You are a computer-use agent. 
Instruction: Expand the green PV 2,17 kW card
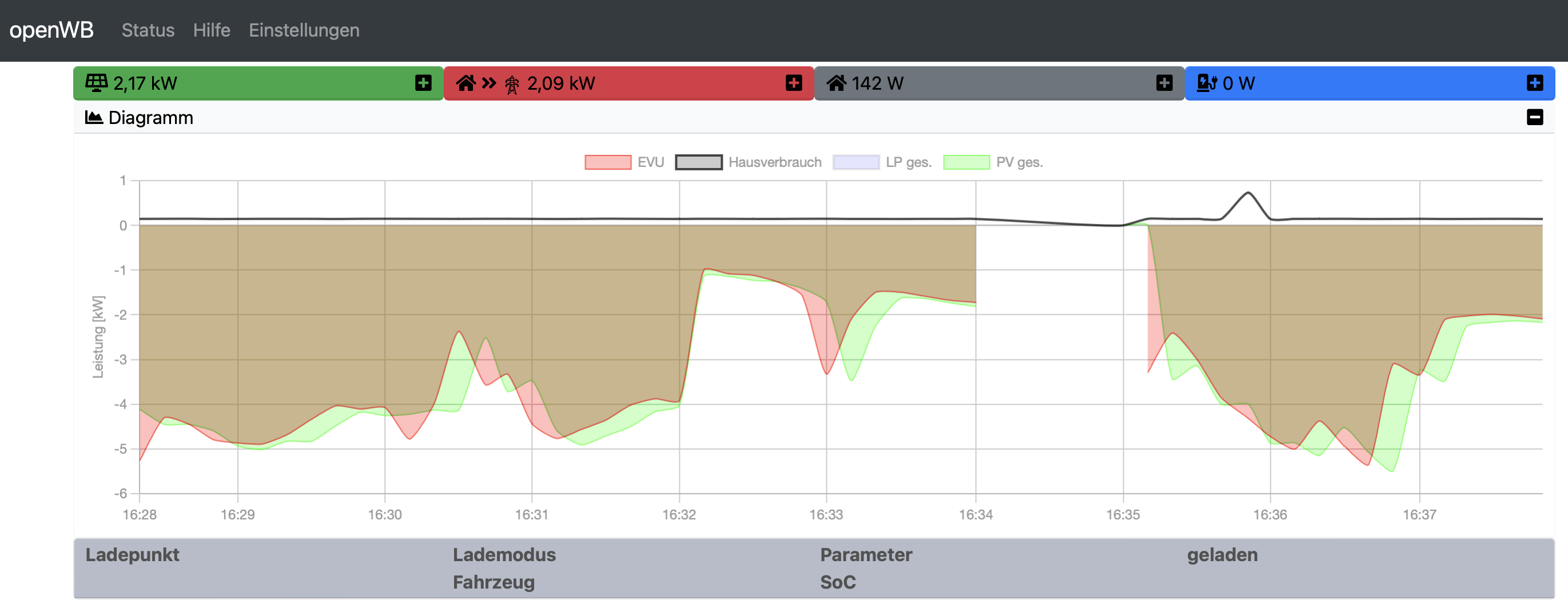[423, 83]
